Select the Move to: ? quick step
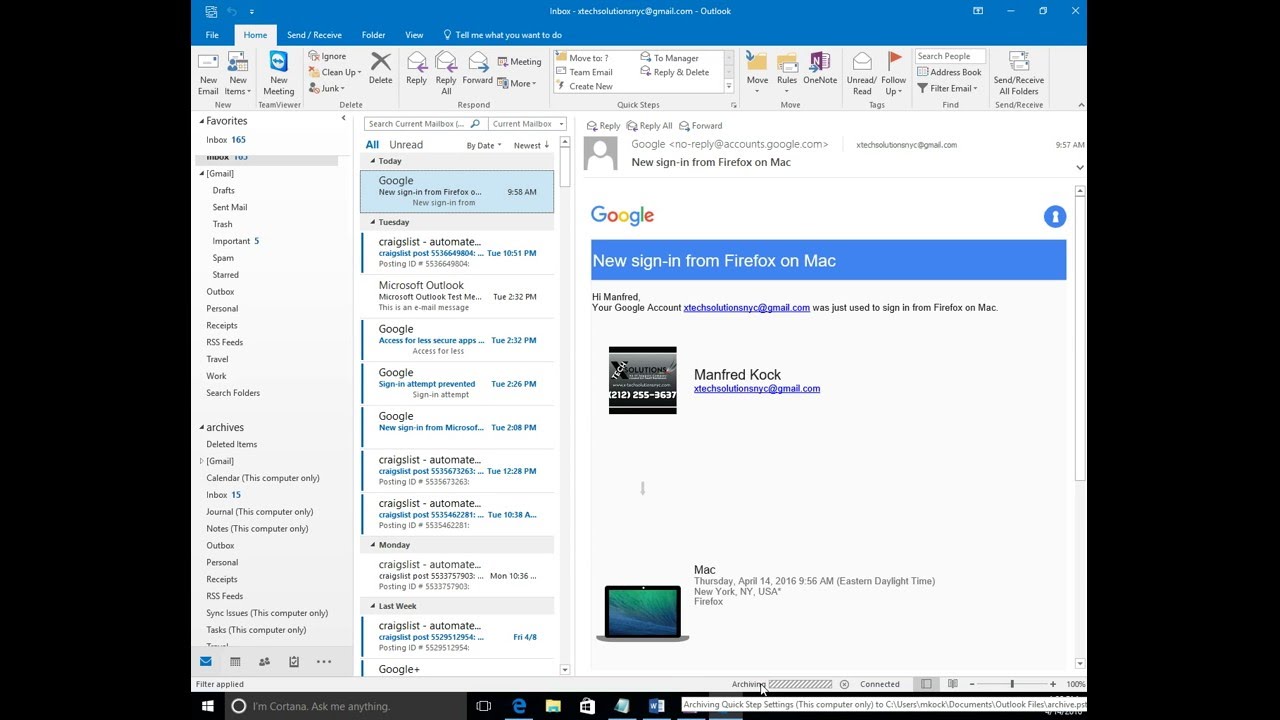The width and height of the screenshot is (1280, 720). 582,58
